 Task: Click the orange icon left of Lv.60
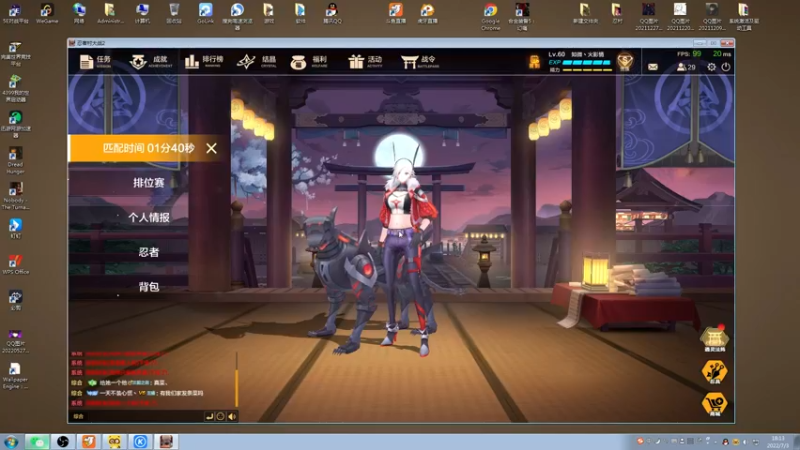click(534, 62)
